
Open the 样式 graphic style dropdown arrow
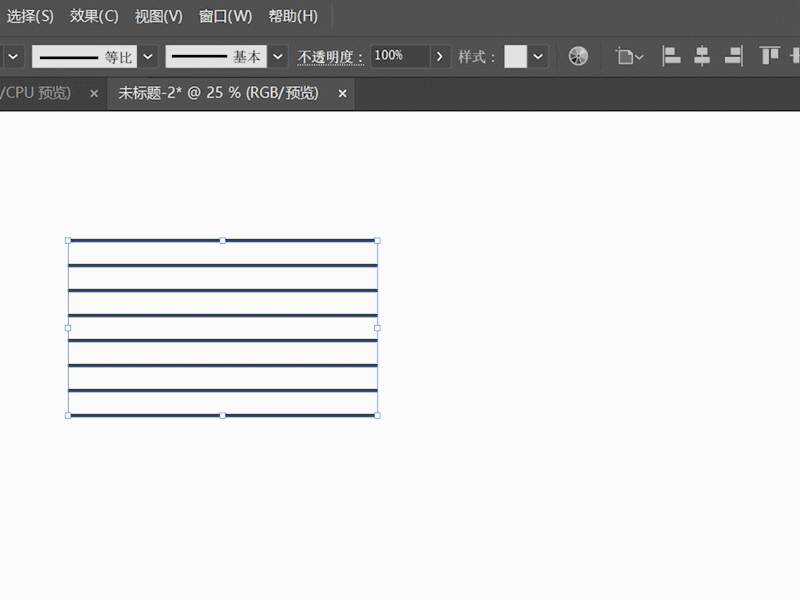click(539, 57)
